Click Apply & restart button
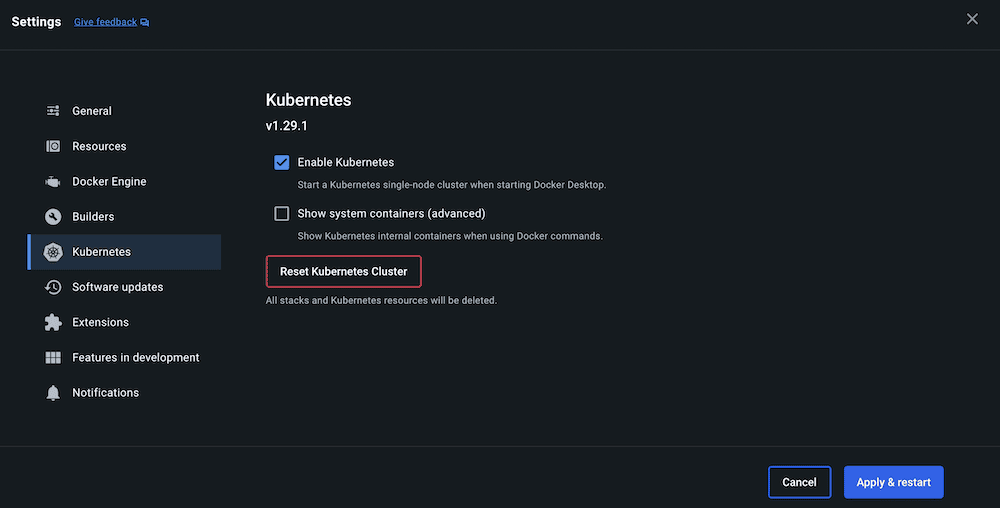The width and height of the screenshot is (1000, 508). tap(893, 482)
